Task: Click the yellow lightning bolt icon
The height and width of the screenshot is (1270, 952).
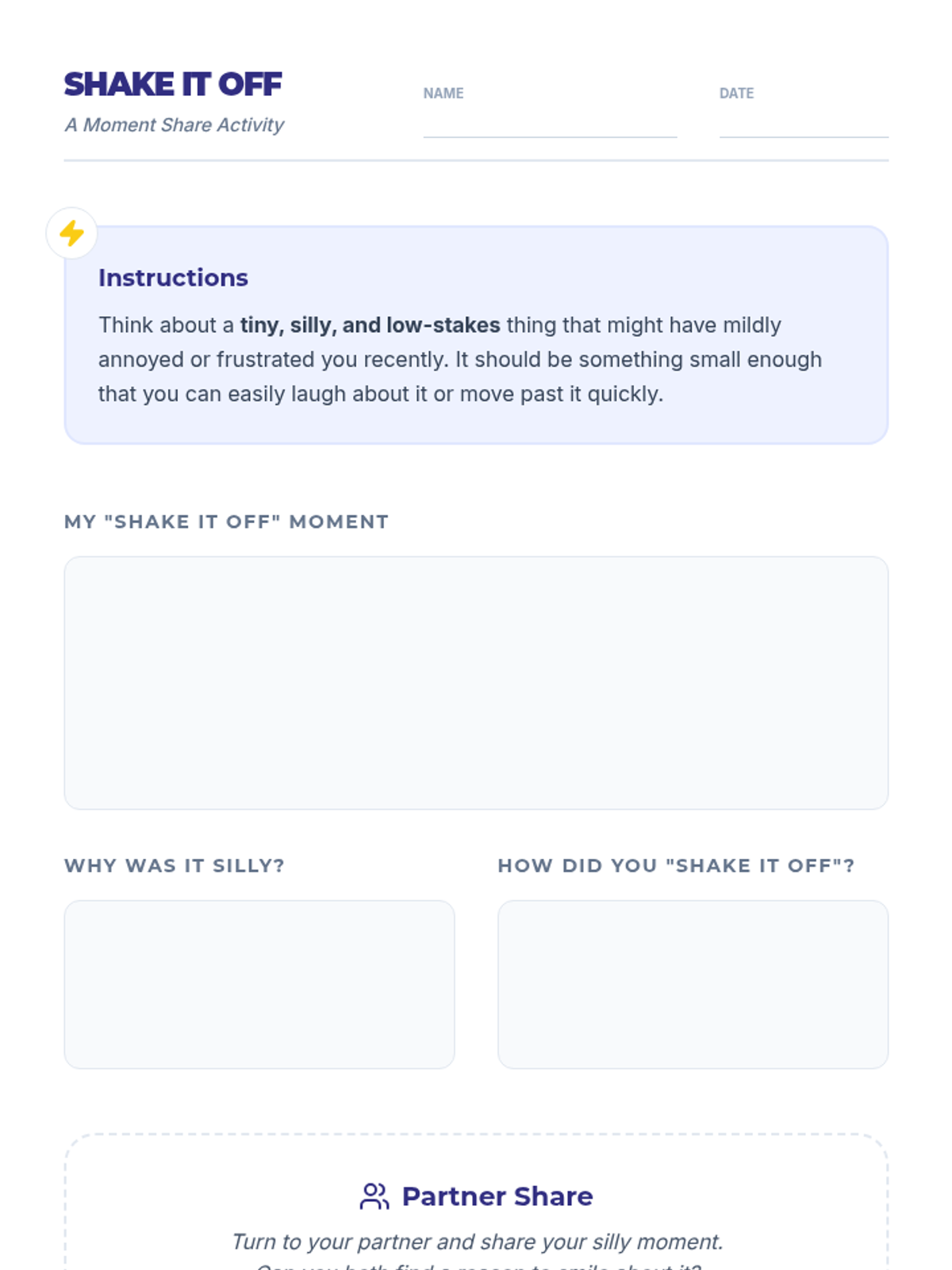Action: (x=71, y=233)
